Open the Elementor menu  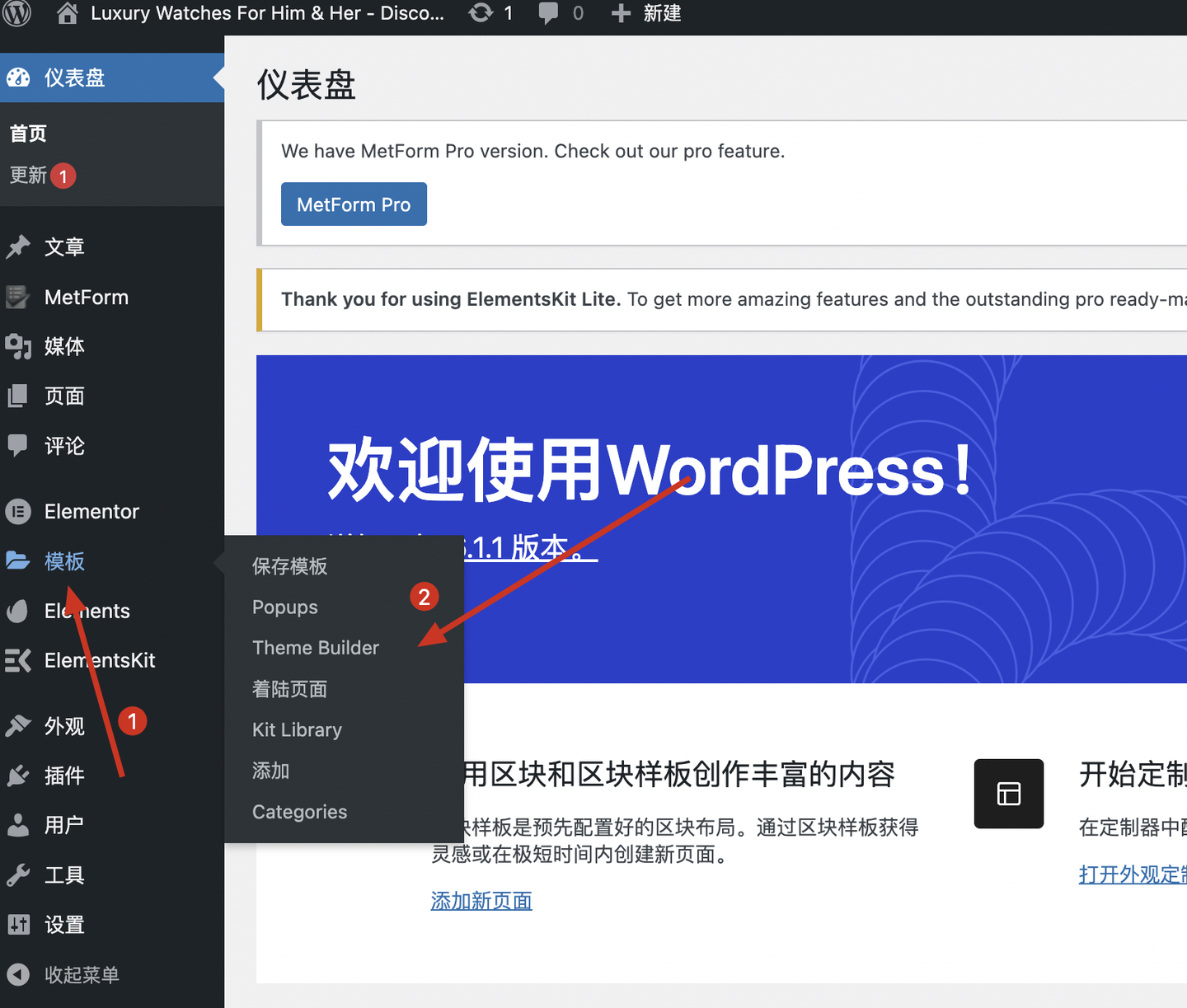point(112,511)
